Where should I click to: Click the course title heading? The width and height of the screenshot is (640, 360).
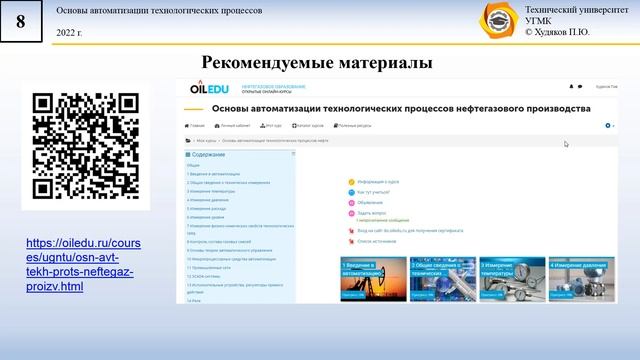tap(401, 109)
